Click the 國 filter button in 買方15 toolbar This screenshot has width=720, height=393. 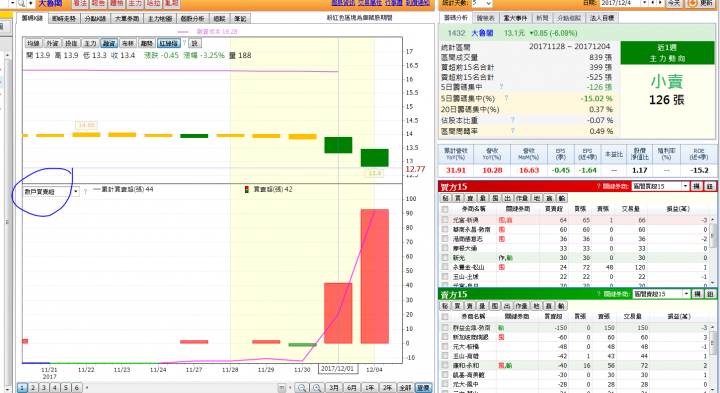tap(495, 198)
